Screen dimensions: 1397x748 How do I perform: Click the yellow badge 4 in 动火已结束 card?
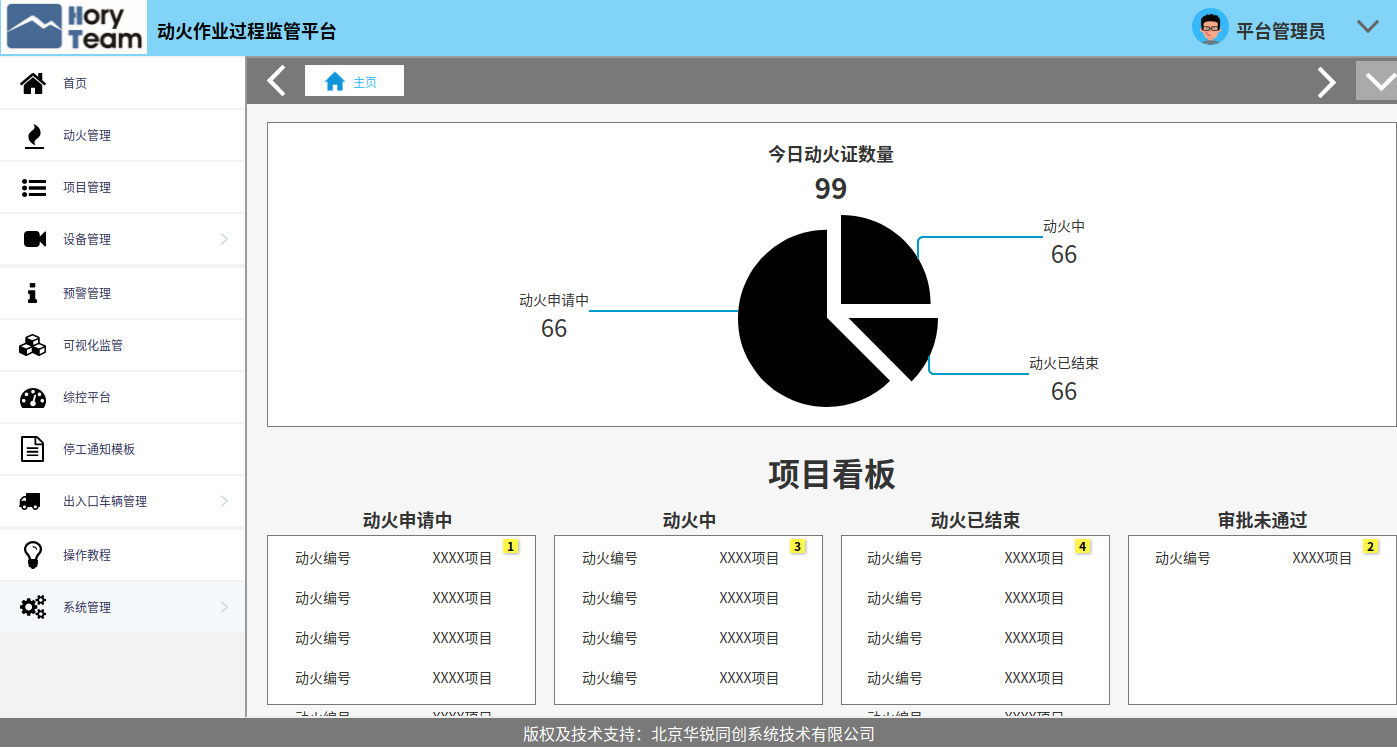pos(1083,547)
